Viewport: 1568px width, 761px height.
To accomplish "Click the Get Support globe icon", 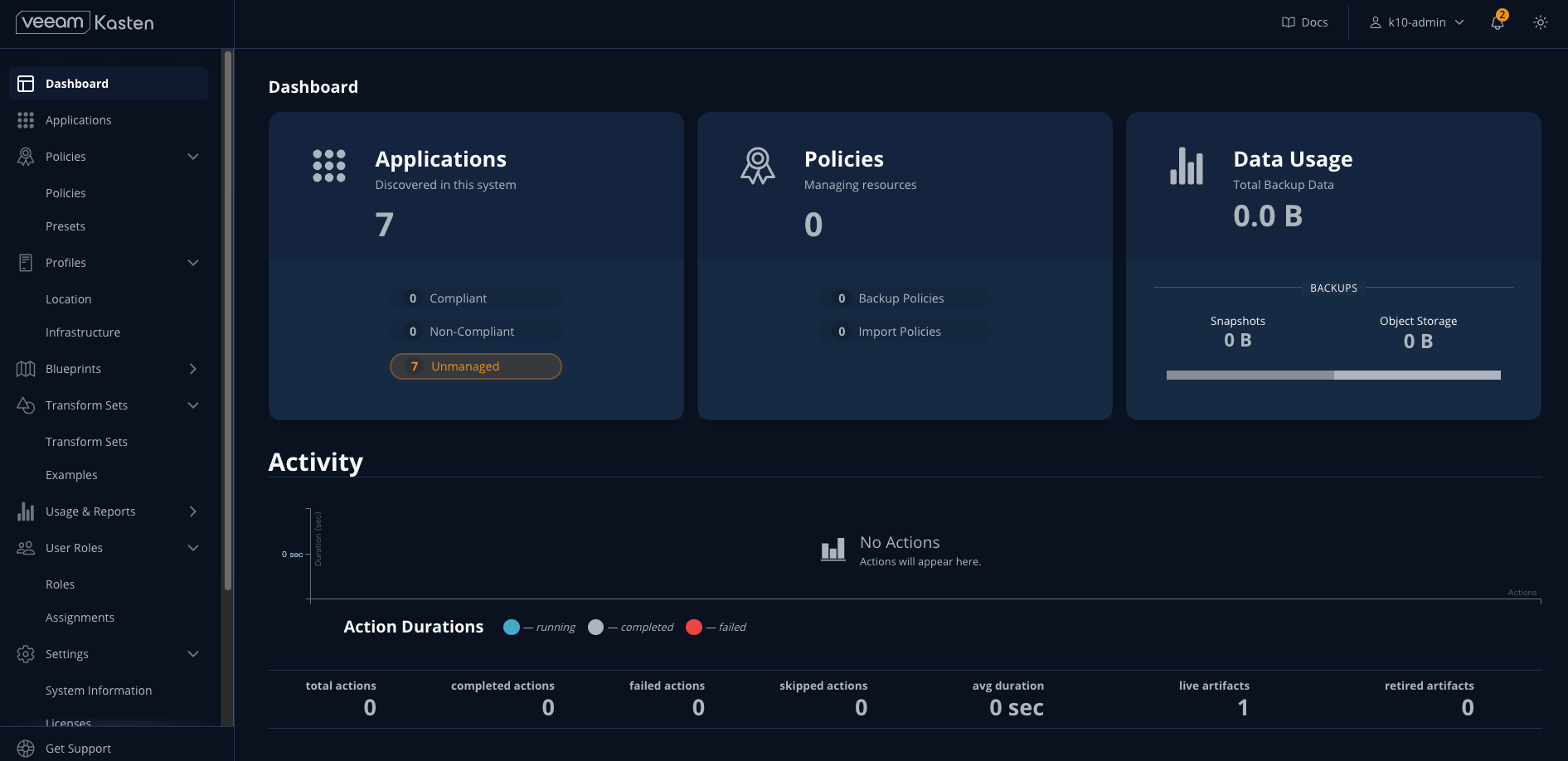I will click(26, 749).
